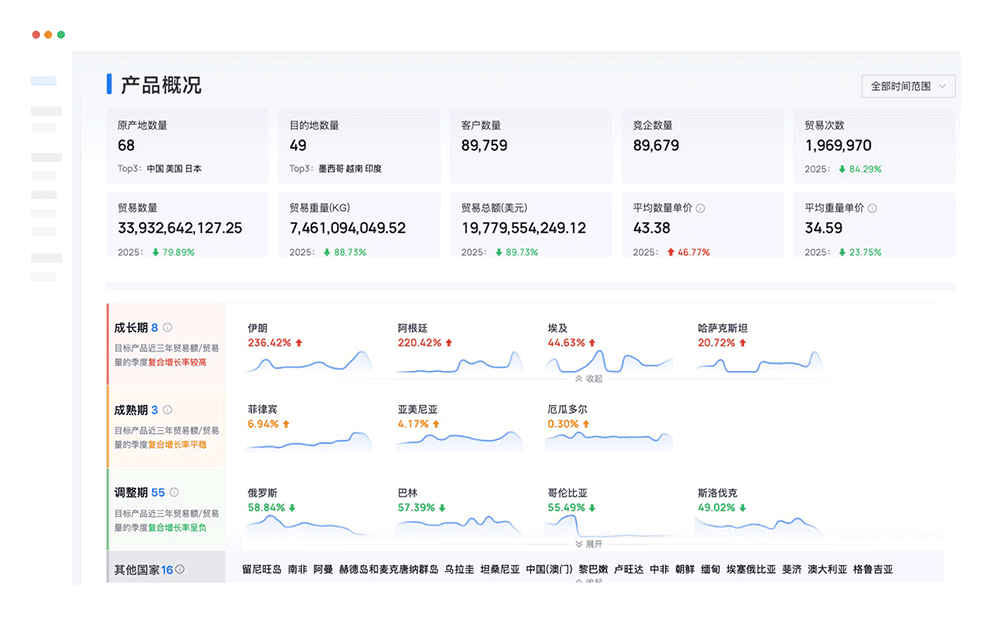The image size is (1000, 629).
Task: Click the info icon beside 其他国家
Action: [180, 570]
